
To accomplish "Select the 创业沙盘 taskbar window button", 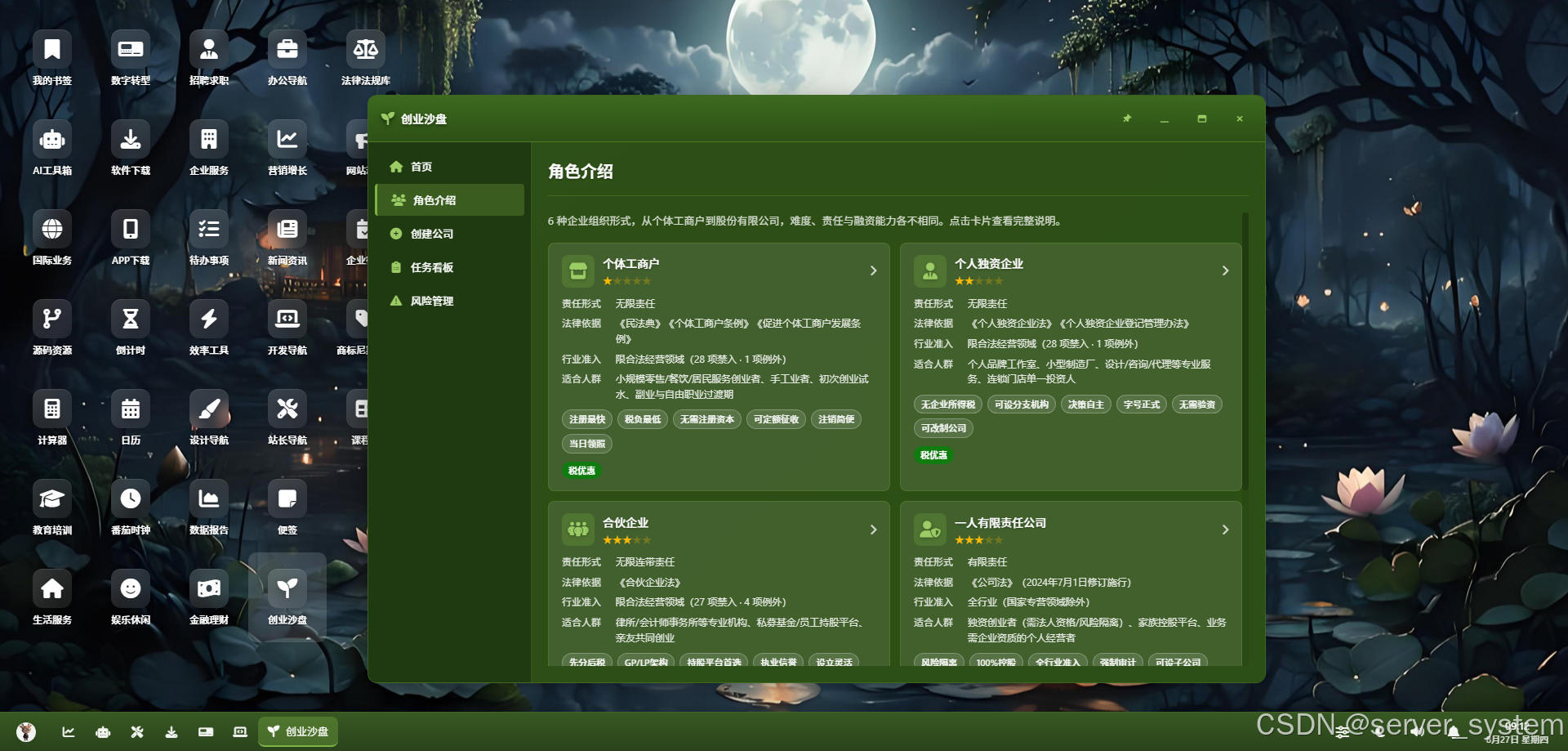I will coord(298,731).
